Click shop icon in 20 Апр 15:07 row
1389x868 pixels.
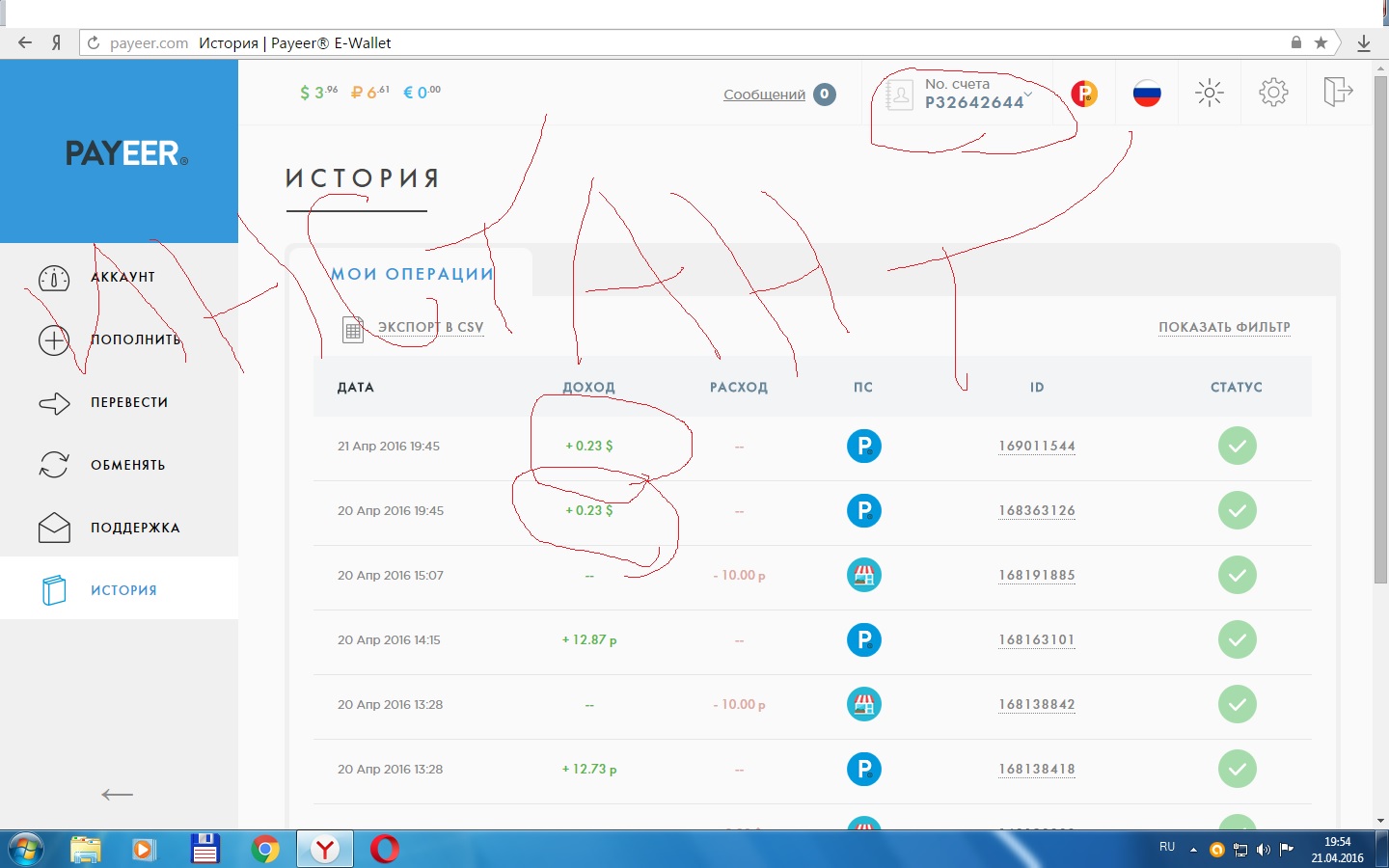(x=864, y=575)
